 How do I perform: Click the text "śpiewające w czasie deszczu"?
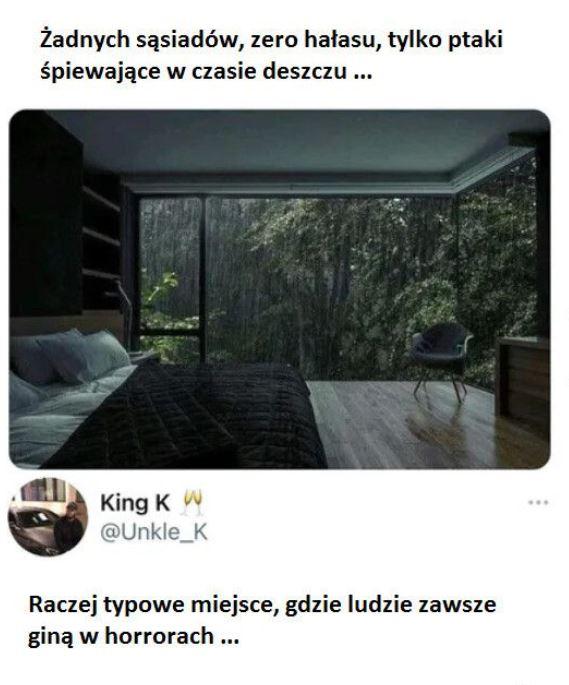(x=194, y=71)
